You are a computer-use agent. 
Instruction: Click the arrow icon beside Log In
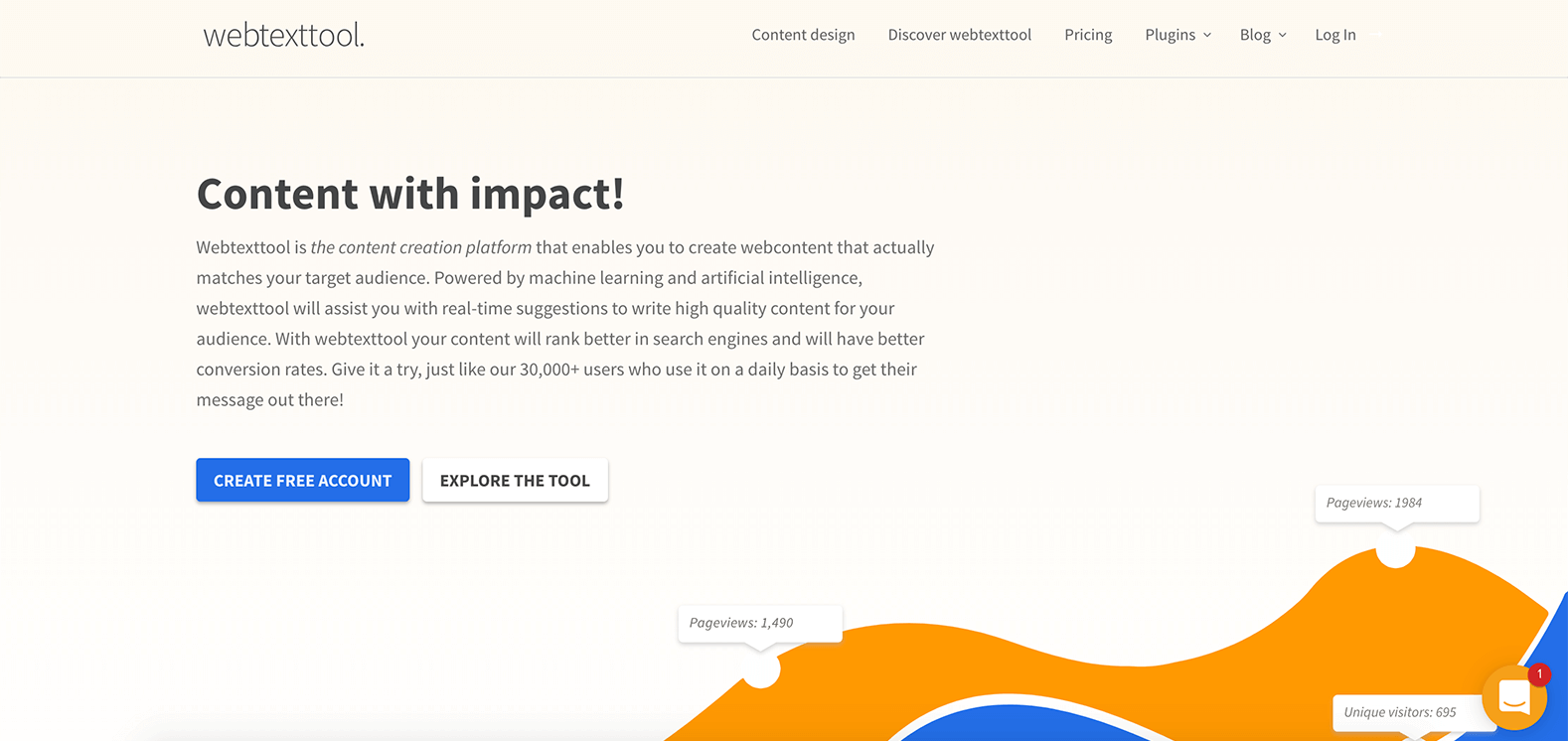tap(1376, 35)
